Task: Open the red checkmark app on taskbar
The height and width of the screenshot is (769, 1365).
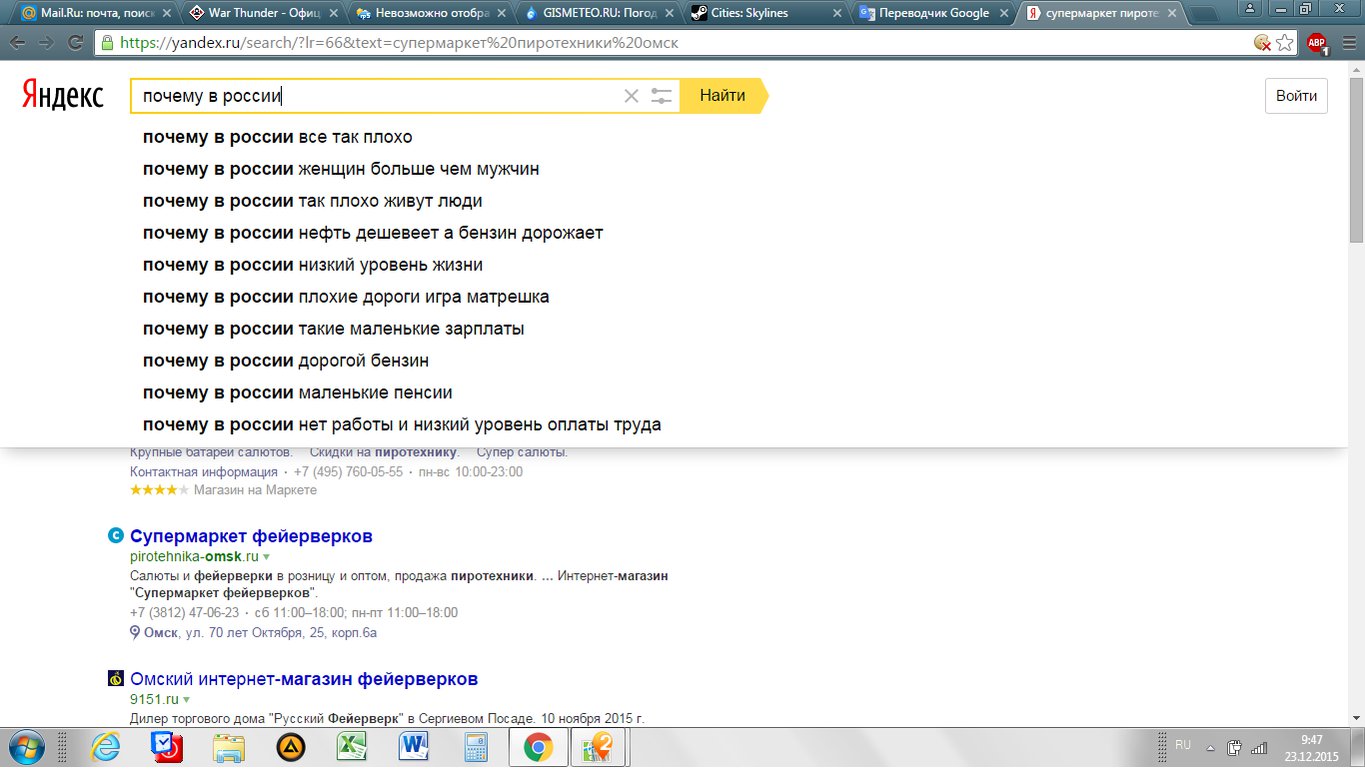Action: pyautogui.click(x=166, y=747)
